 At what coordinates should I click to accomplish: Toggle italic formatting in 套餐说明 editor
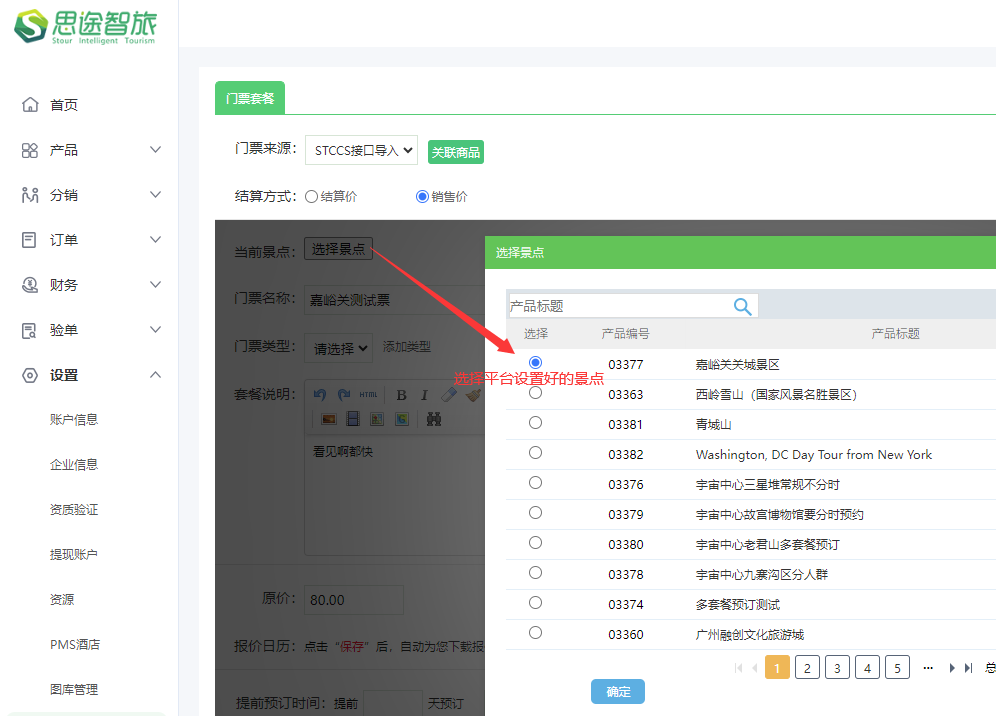(x=424, y=395)
